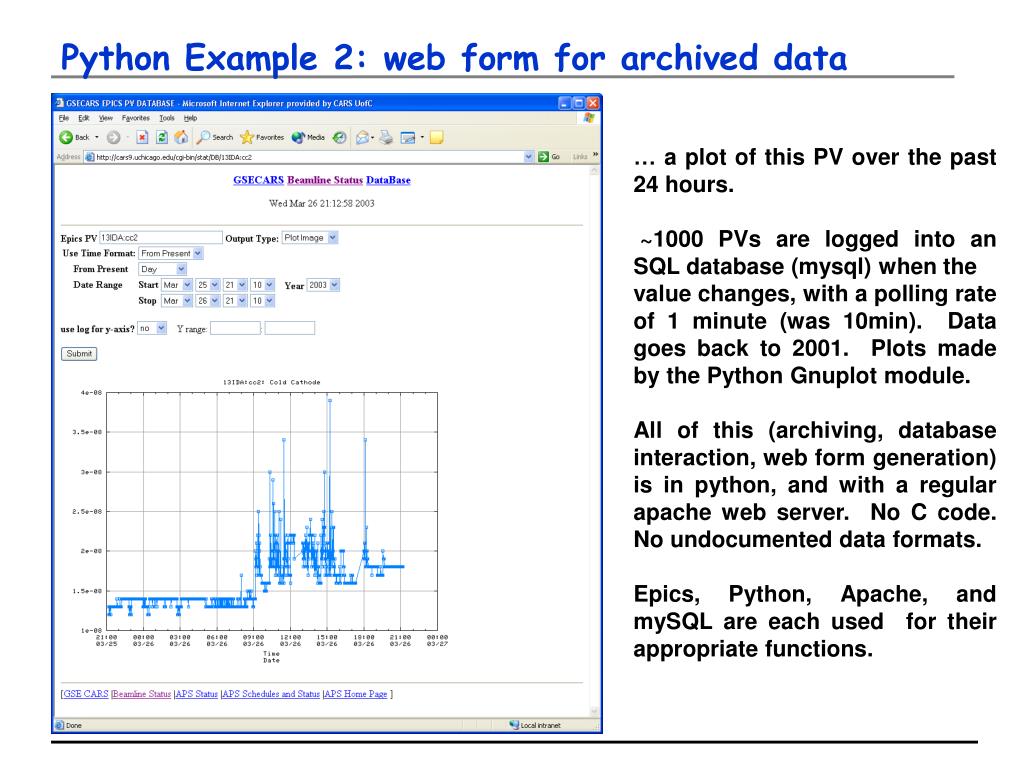Open the Tools menu

pyautogui.click(x=167, y=118)
